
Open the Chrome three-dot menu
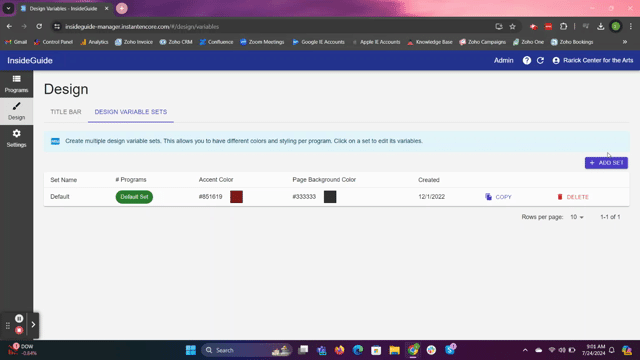click(631, 27)
